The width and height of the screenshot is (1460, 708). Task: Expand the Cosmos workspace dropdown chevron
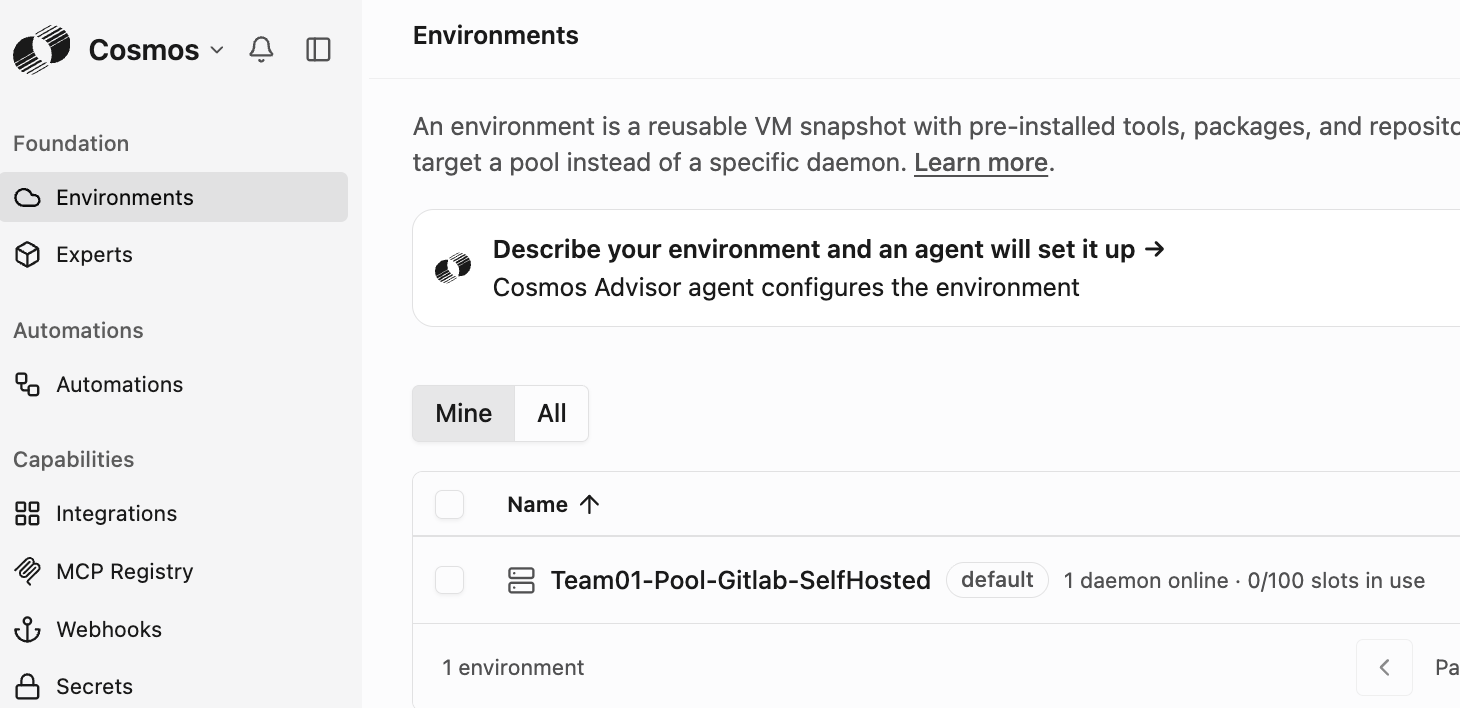(217, 49)
